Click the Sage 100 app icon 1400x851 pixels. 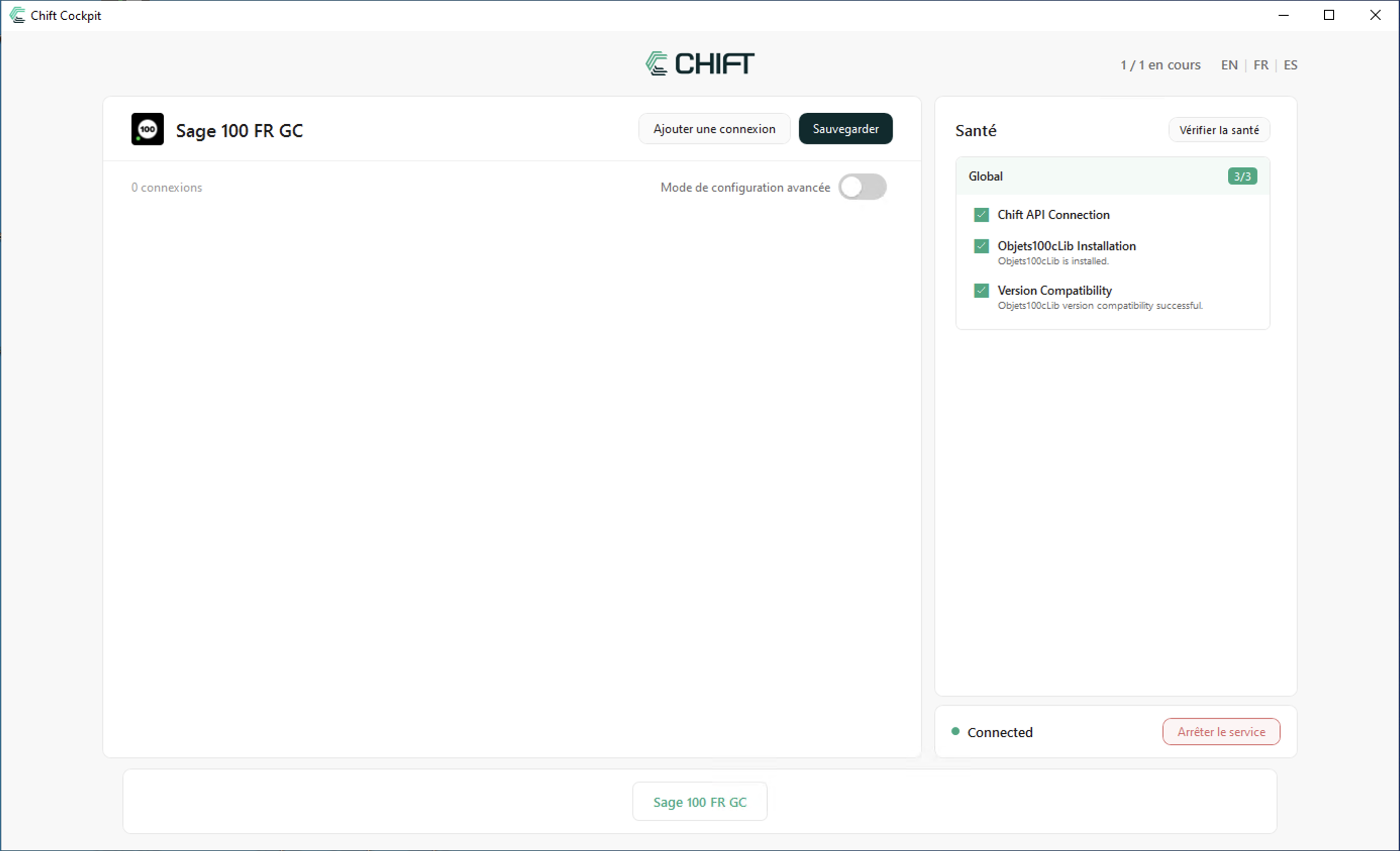147,129
